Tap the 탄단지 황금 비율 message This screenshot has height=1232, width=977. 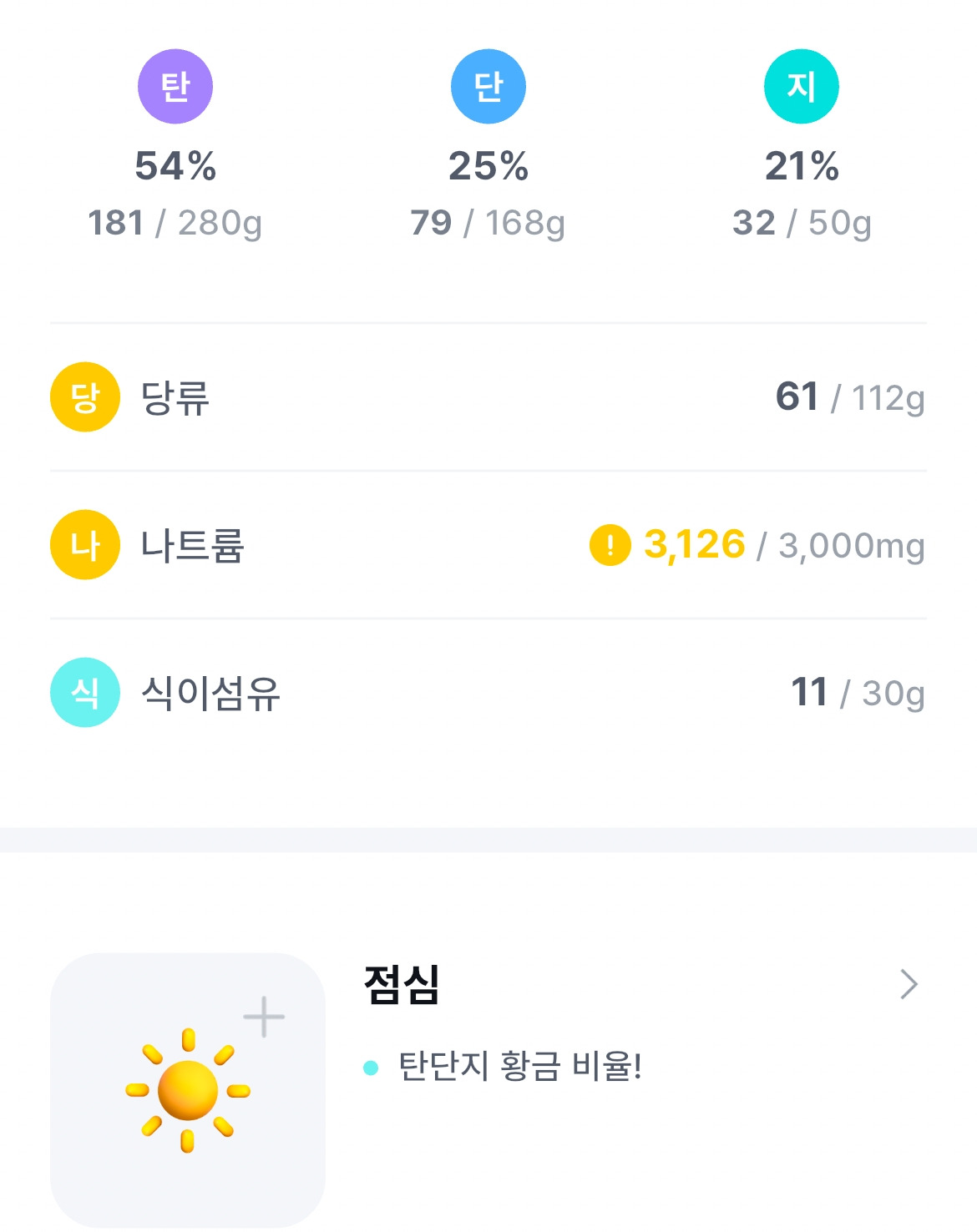(519, 1067)
